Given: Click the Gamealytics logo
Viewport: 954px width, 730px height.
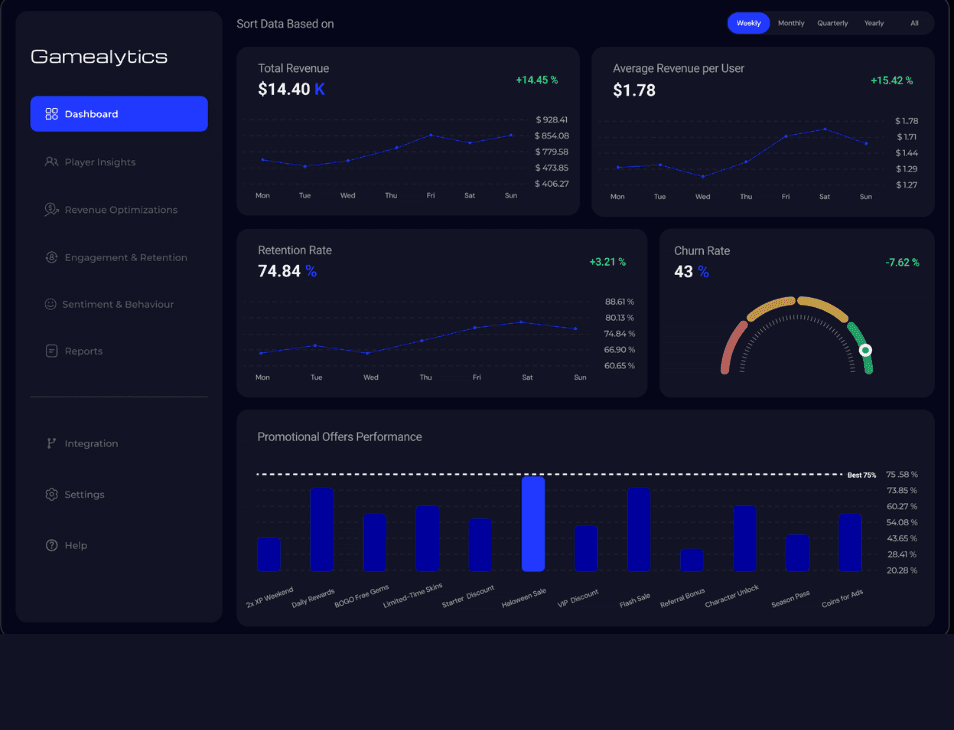Looking at the screenshot, I should pos(99,57).
